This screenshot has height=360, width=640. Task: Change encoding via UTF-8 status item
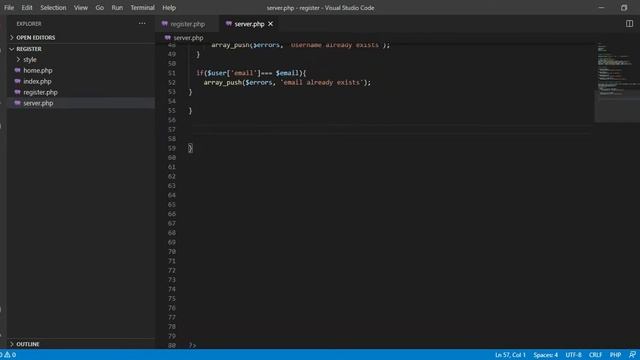pyautogui.click(x=573, y=355)
